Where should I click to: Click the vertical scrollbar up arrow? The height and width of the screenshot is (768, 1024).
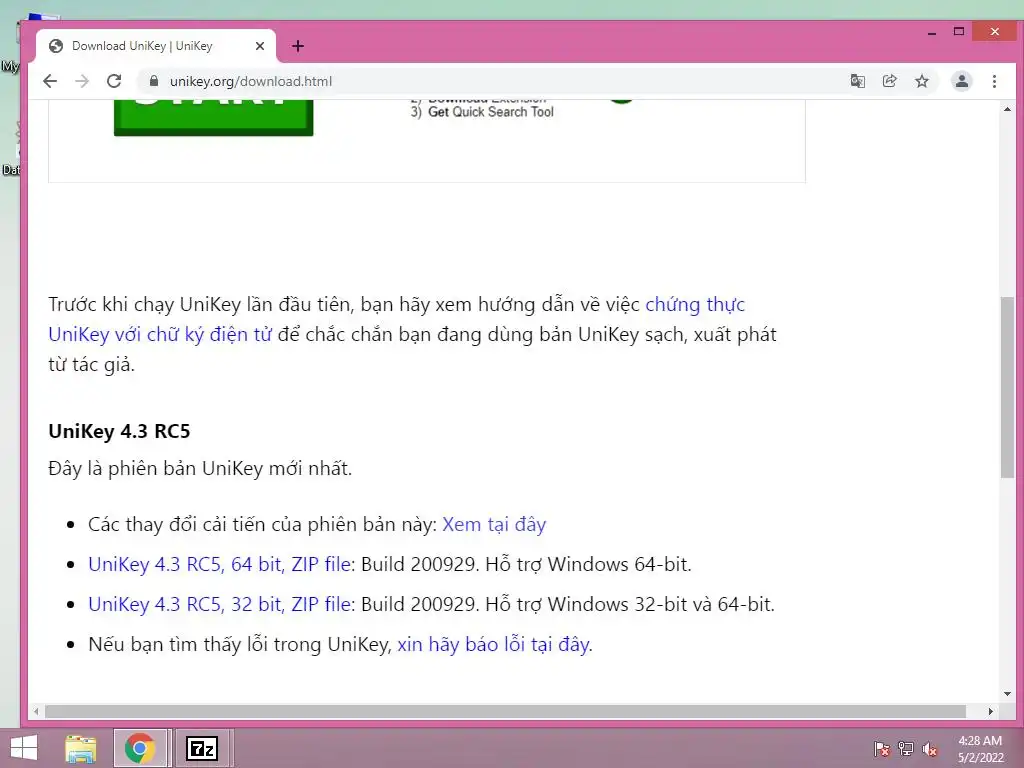click(x=1007, y=109)
